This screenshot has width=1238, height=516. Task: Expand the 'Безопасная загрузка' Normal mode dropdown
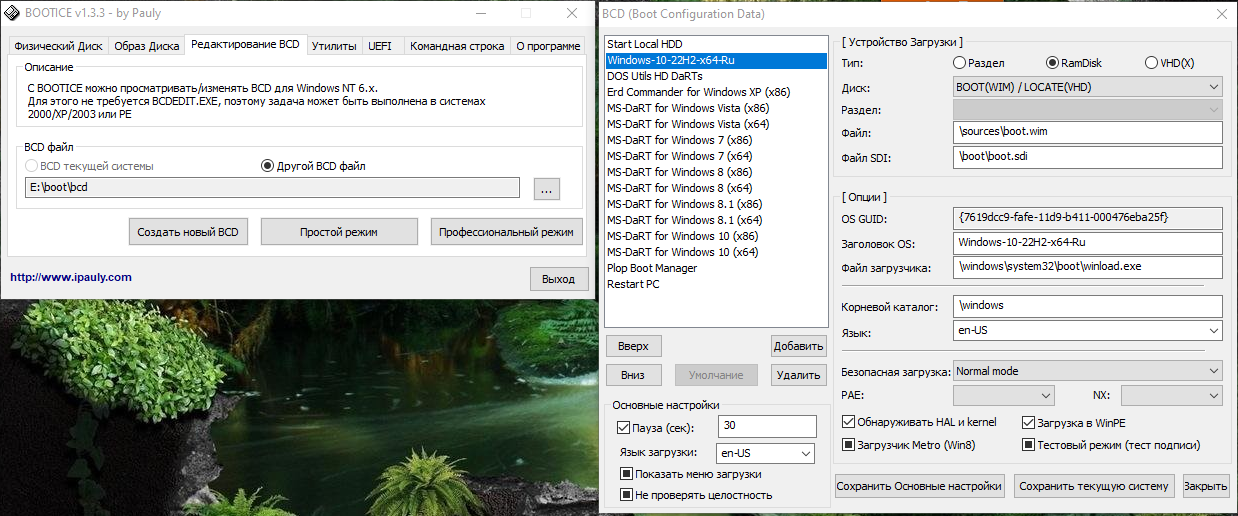click(1087, 371)
